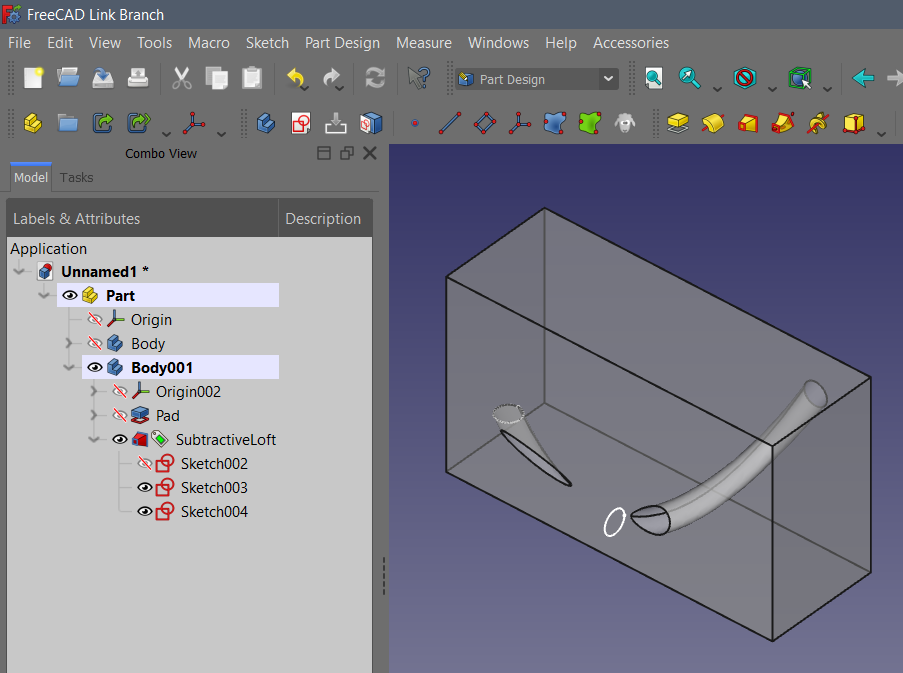Select the Pad tool
Screen dimensions: 903x673
coord(678,123)
